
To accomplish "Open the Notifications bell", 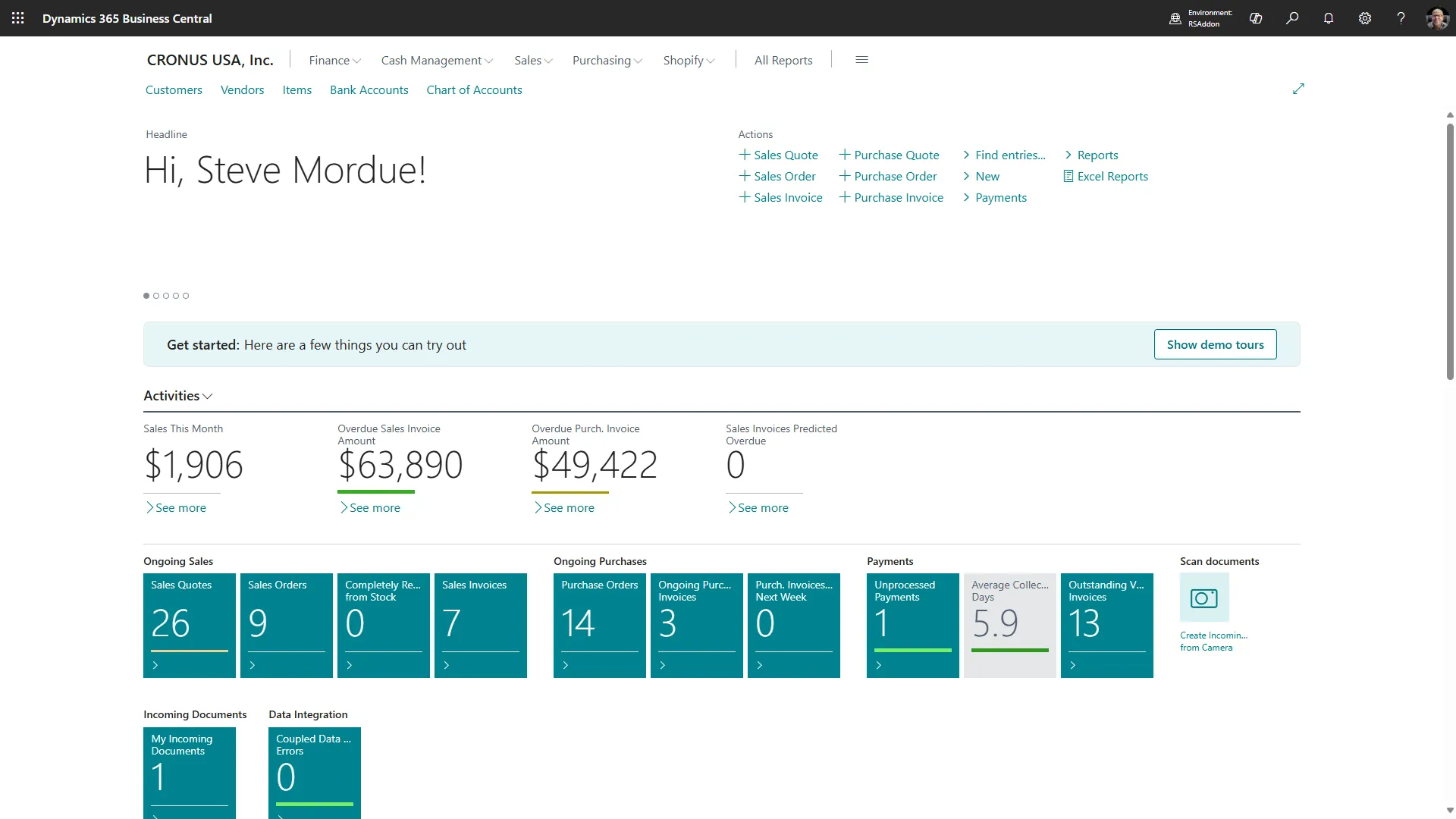I will (1329, 18).
